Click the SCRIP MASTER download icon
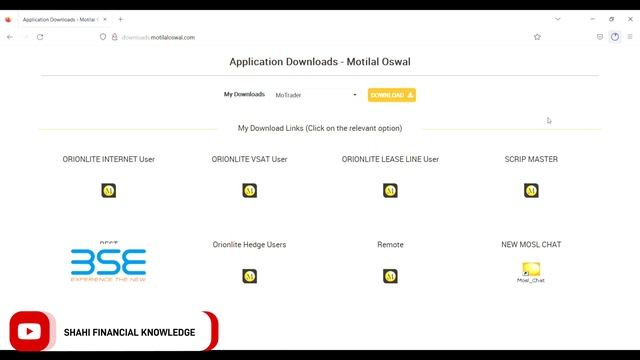 pyautogui.click(x=531, y=191)
